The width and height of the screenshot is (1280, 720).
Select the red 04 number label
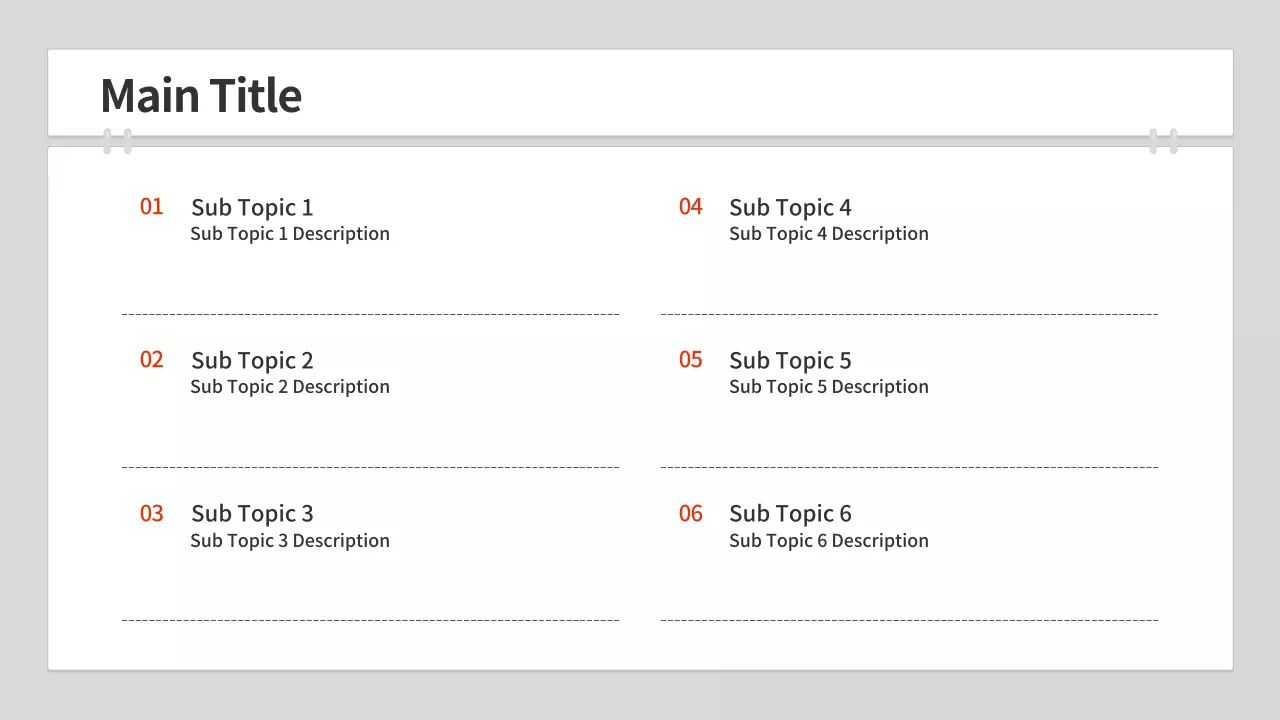coord(690,207)
